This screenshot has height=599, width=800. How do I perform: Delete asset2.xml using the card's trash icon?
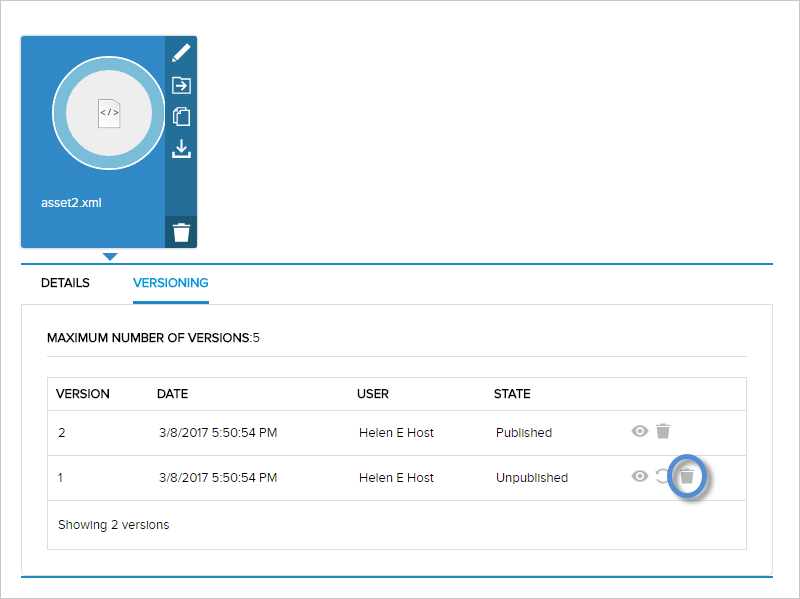pos(181,232)
